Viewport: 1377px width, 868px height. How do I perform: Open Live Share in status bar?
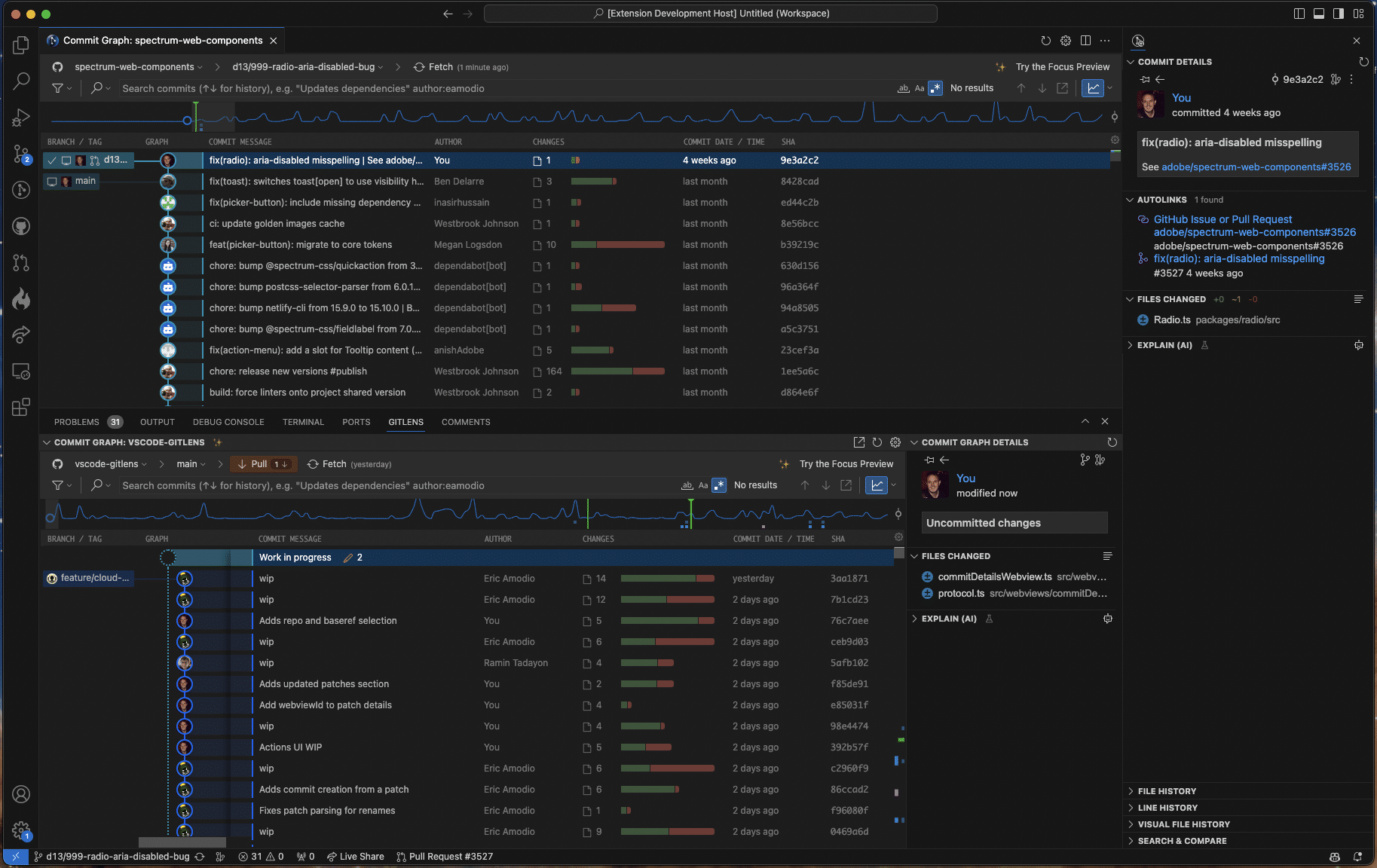tap(355, 857)
